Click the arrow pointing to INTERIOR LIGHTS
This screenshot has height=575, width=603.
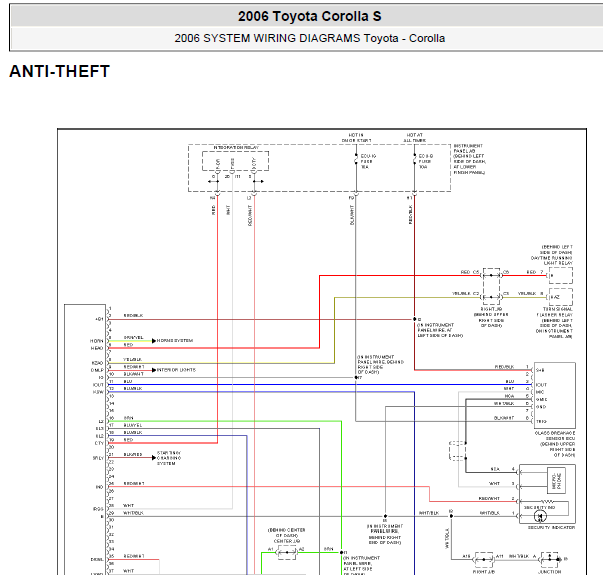[154, 370]
